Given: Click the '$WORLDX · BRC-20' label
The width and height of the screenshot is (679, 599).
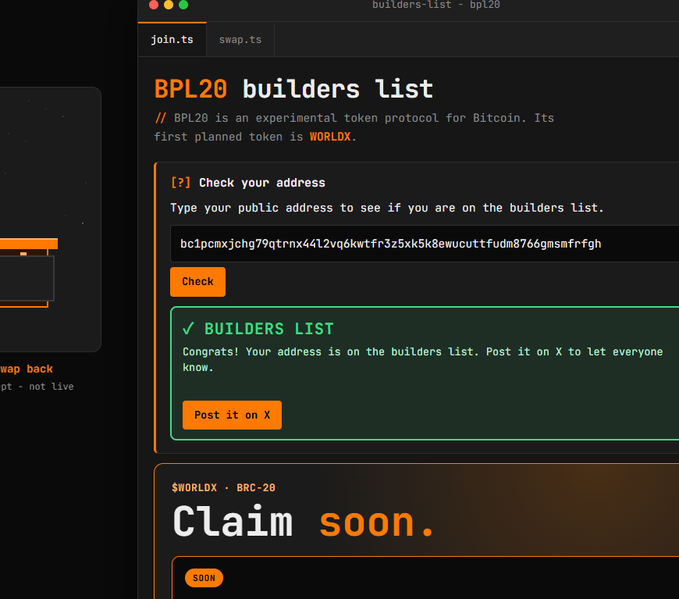Looking at the screenshot, I should click(223, 488).
